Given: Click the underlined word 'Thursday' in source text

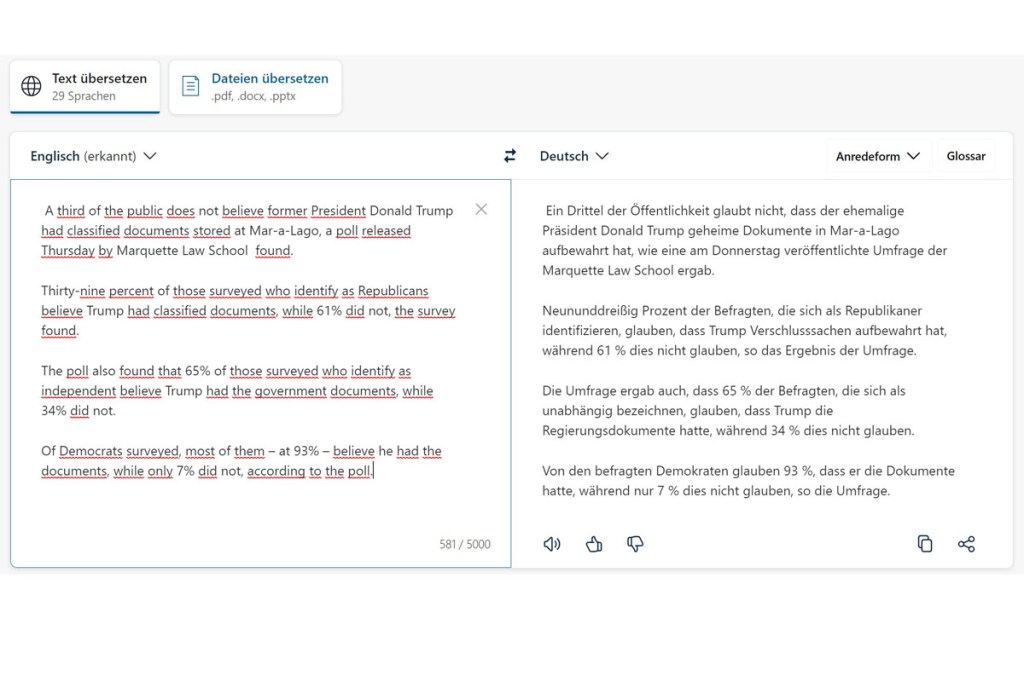Looking at the screenshot, I should pos(68,251).
